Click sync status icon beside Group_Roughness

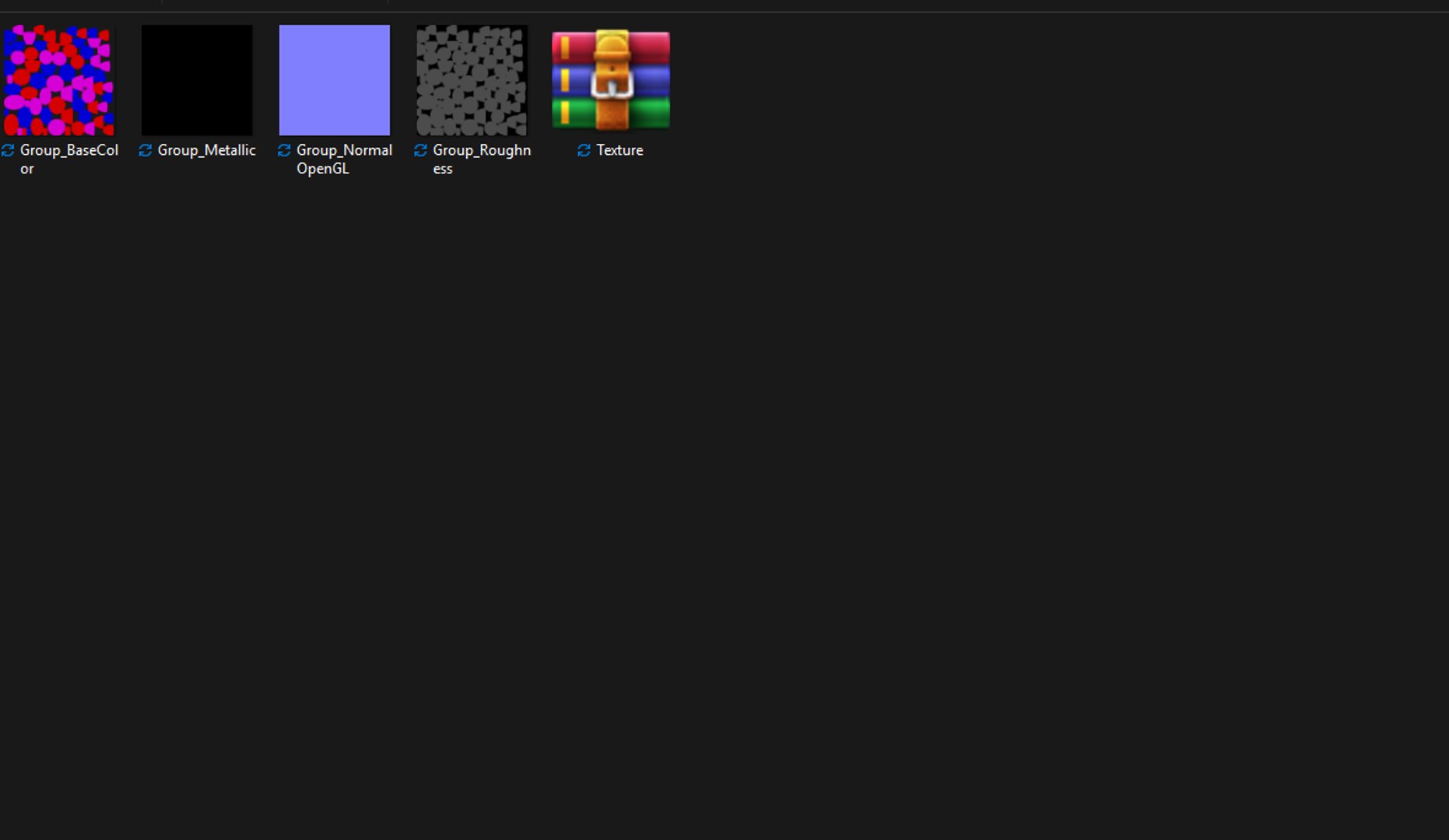coord(421,150)
